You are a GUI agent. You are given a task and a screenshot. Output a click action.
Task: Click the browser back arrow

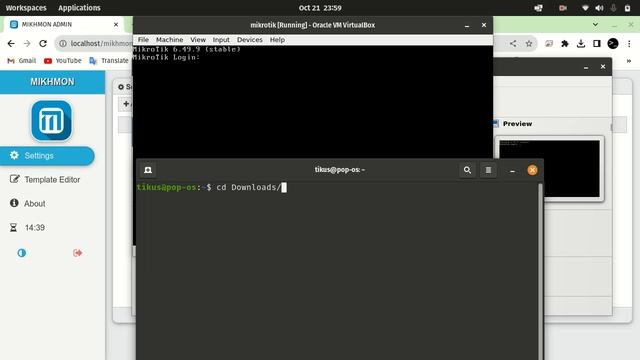pyautogui.click(x=11, y=43)
